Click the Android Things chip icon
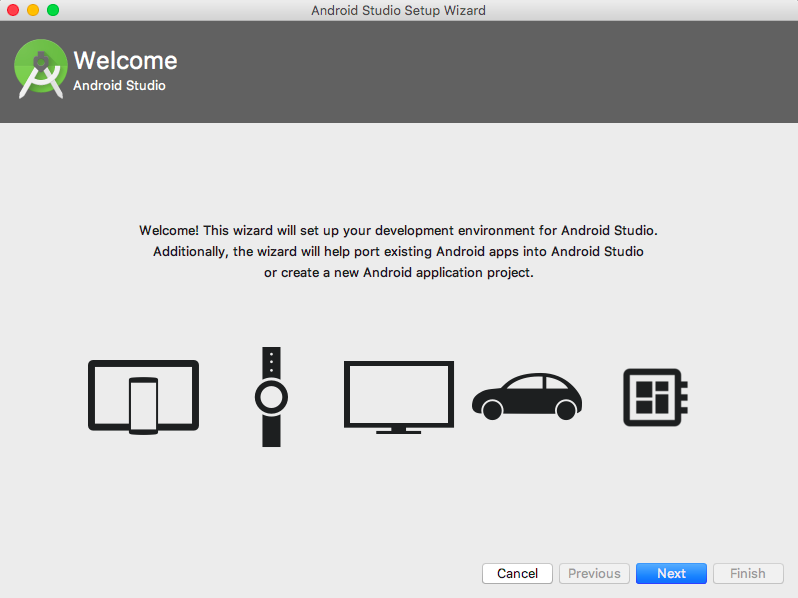This screenshot has width=798, height=598. 656,397
